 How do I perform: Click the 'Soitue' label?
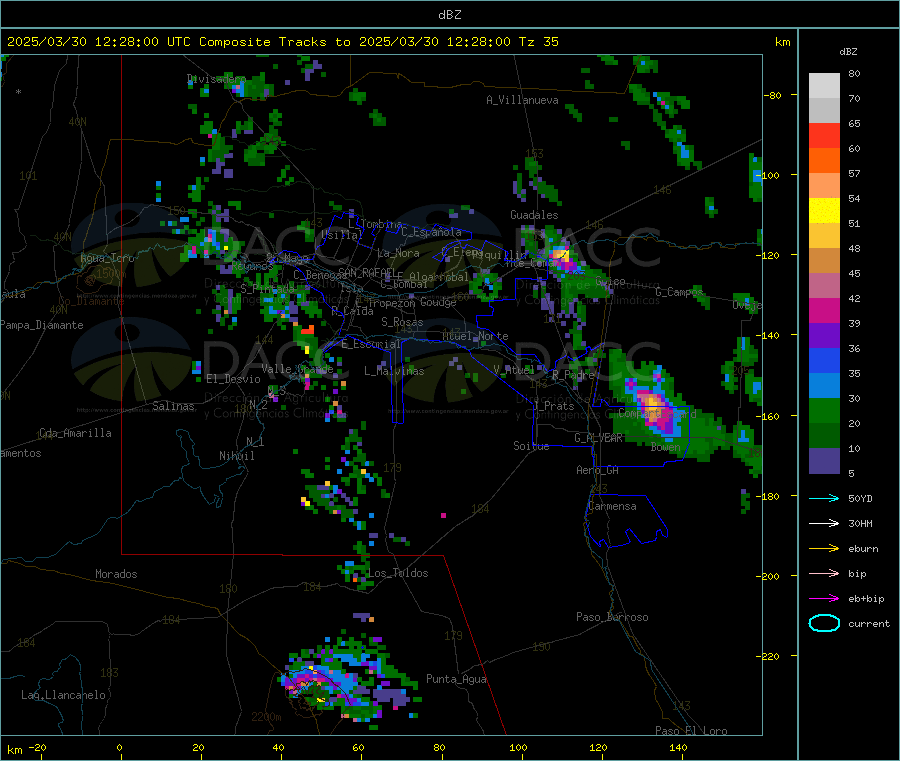[531, 446]
